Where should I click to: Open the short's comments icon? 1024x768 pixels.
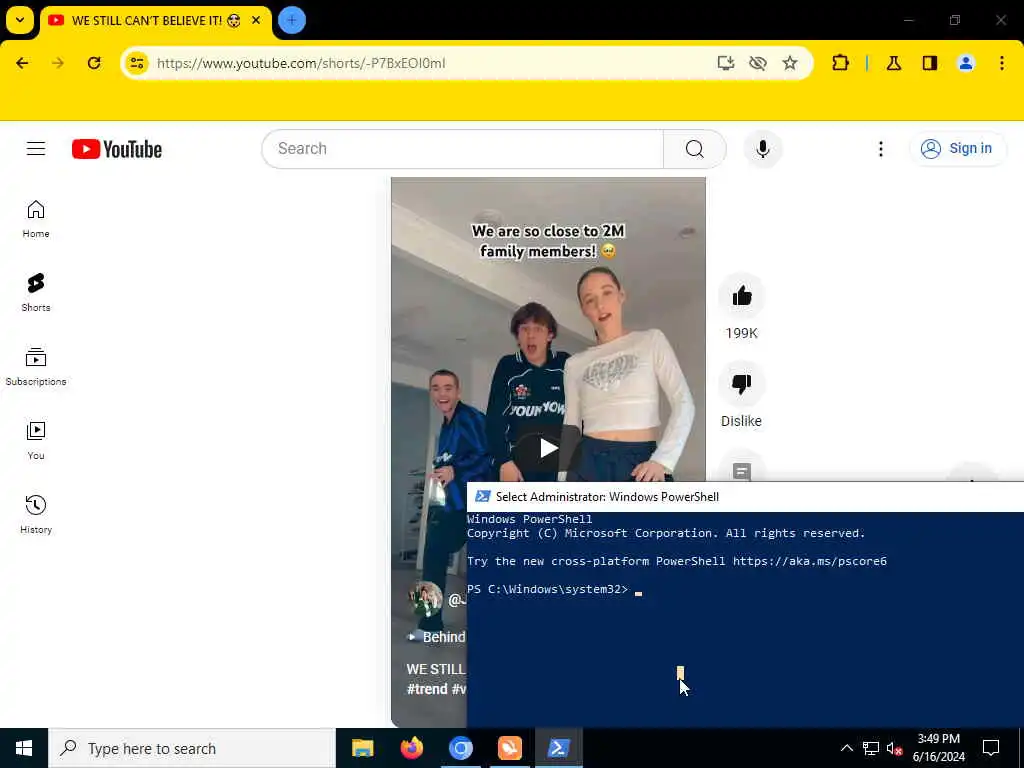pos(741,470)
